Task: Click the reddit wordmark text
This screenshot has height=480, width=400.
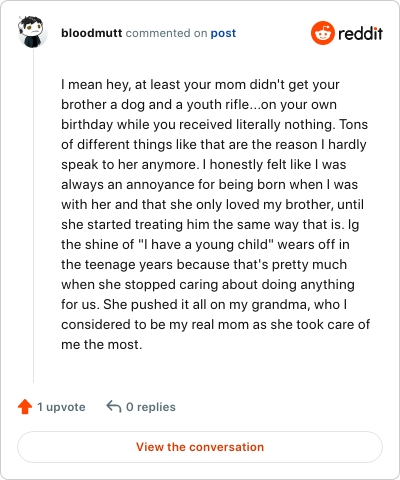Action: coord(360,33)
